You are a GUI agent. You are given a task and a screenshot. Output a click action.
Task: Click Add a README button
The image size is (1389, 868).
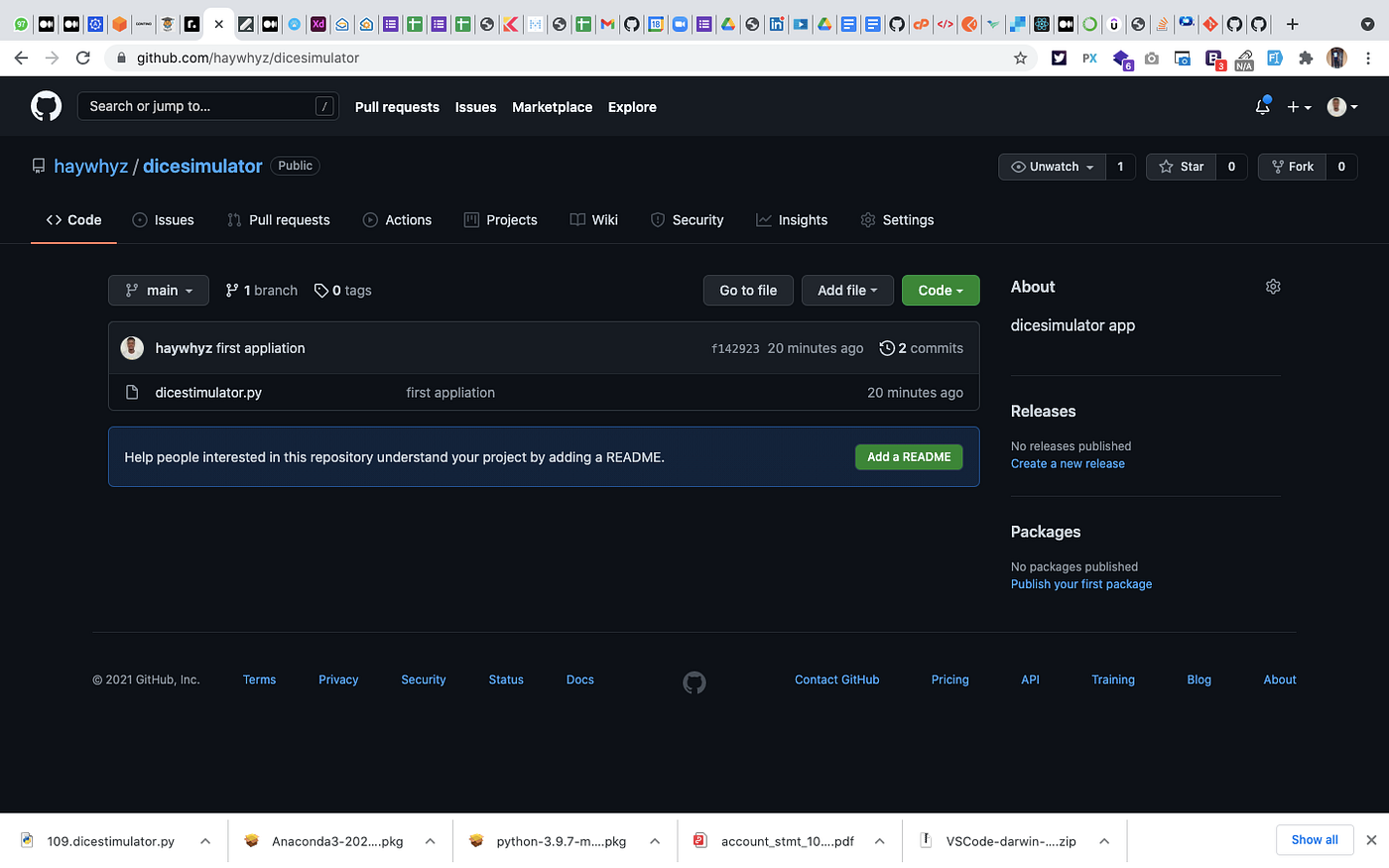[x=909, y=457]
